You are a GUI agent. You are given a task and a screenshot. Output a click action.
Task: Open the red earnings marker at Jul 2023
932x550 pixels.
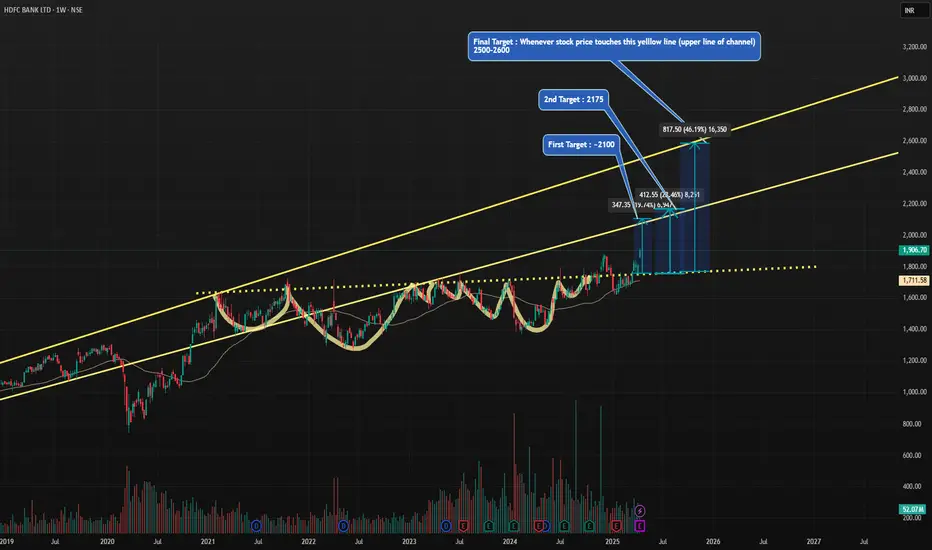pos(463,526)
